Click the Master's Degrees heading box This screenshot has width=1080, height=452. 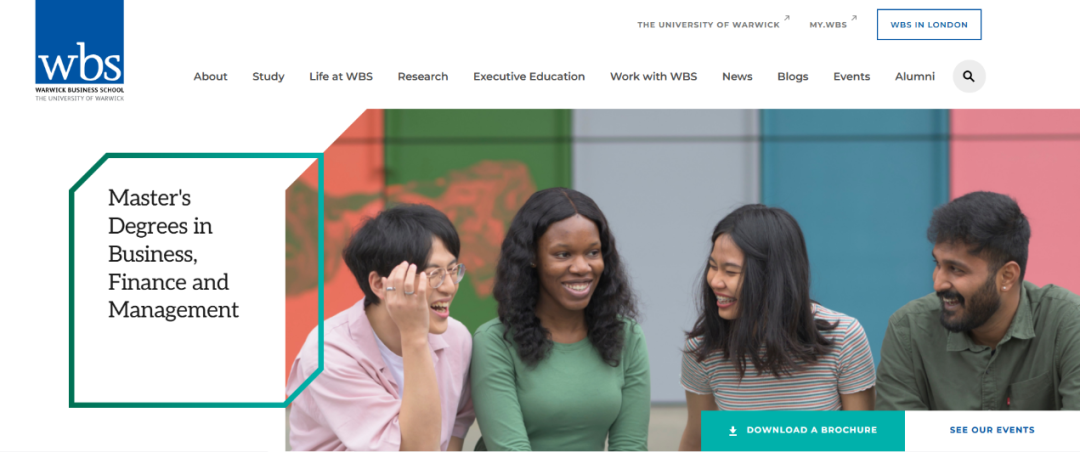196,280
